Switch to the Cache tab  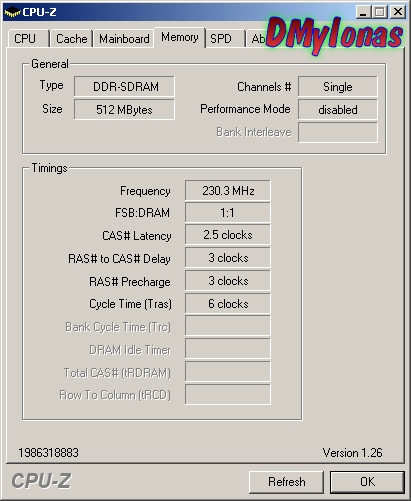71,39
